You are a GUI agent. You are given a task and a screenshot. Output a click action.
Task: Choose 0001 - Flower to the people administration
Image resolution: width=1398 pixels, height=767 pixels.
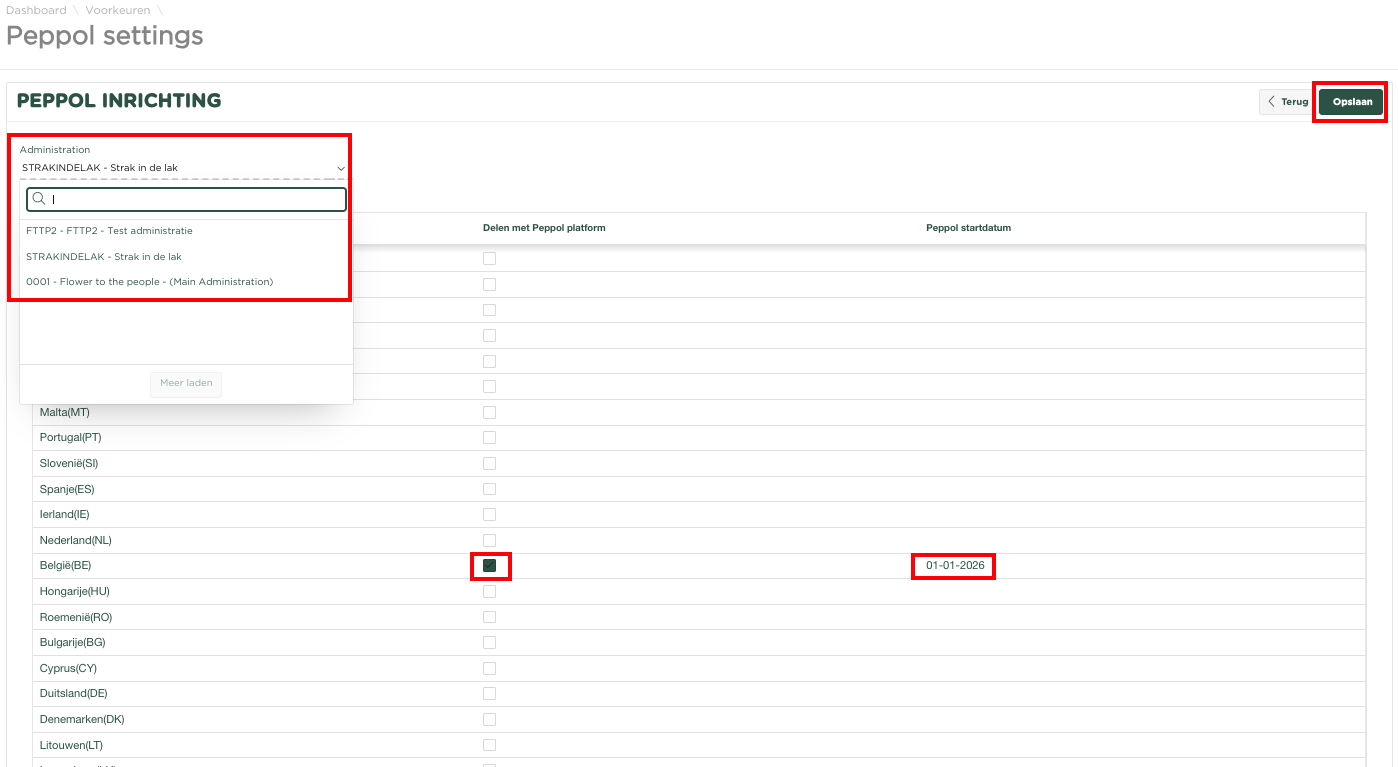click(149, 282)
